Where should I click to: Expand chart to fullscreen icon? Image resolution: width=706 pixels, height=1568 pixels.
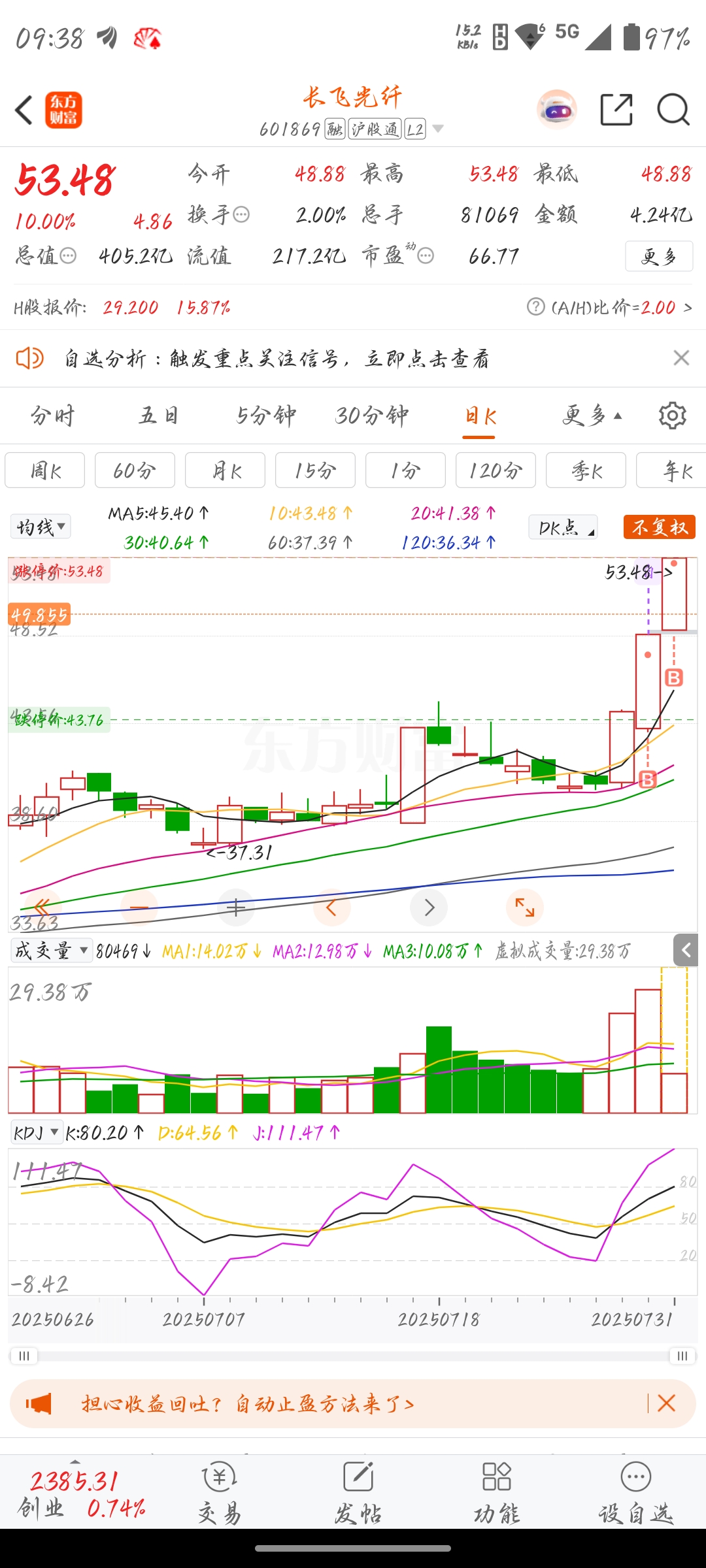point(525,907)
